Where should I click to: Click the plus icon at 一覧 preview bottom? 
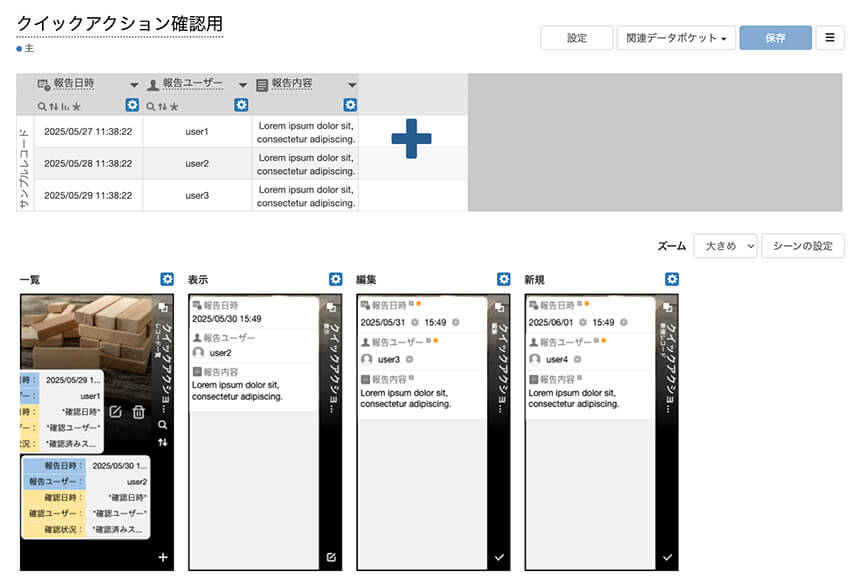point(163,557)
